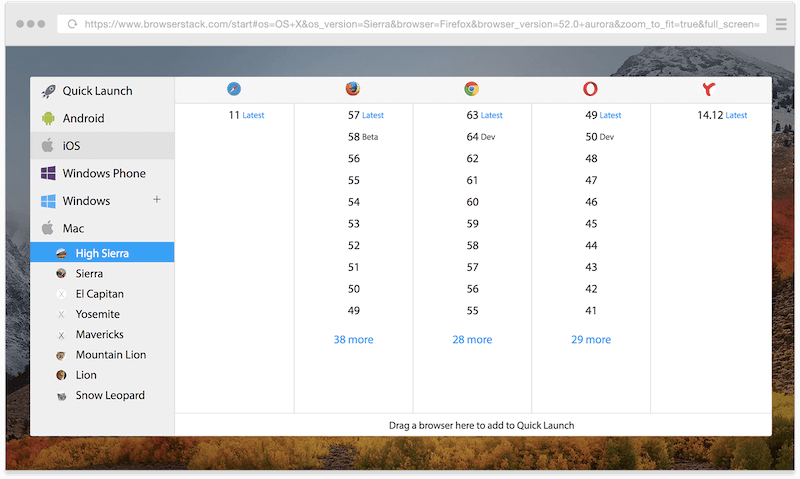This screenshot has width=800, height=479.
Task: Click the Windows Phone logo icon
Action: click(x=48, y=173)
